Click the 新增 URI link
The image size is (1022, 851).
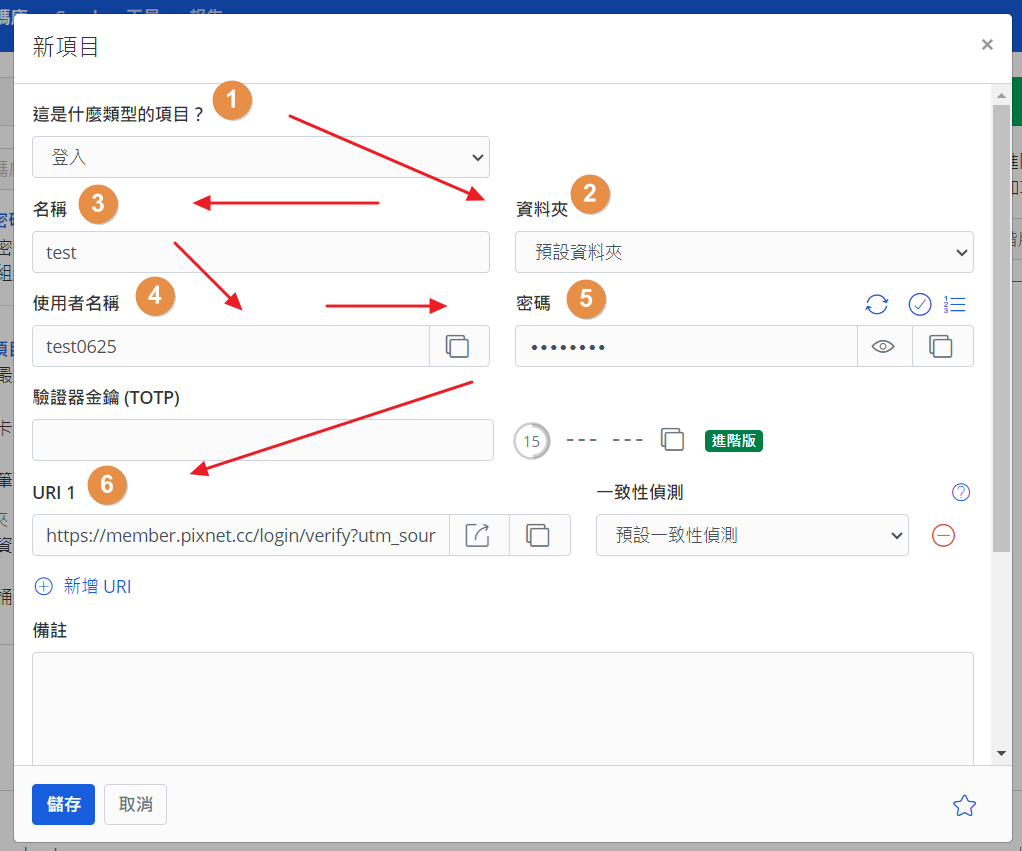click(x=83, y=586)
